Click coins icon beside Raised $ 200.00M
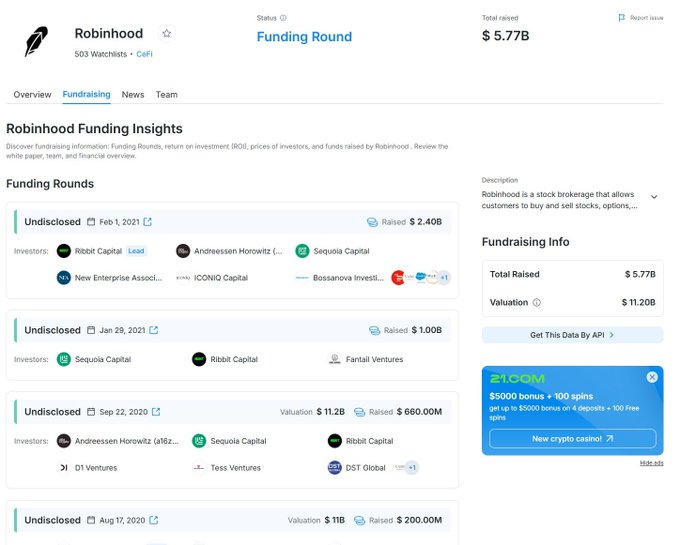 click(360, 520)
